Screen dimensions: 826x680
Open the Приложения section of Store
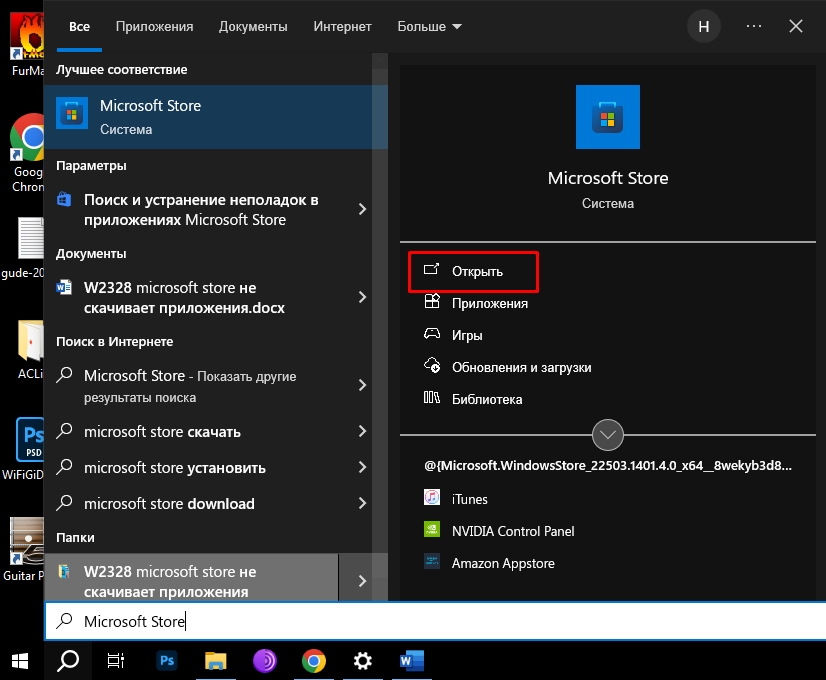pyautogui.click(x=490, y=303)
